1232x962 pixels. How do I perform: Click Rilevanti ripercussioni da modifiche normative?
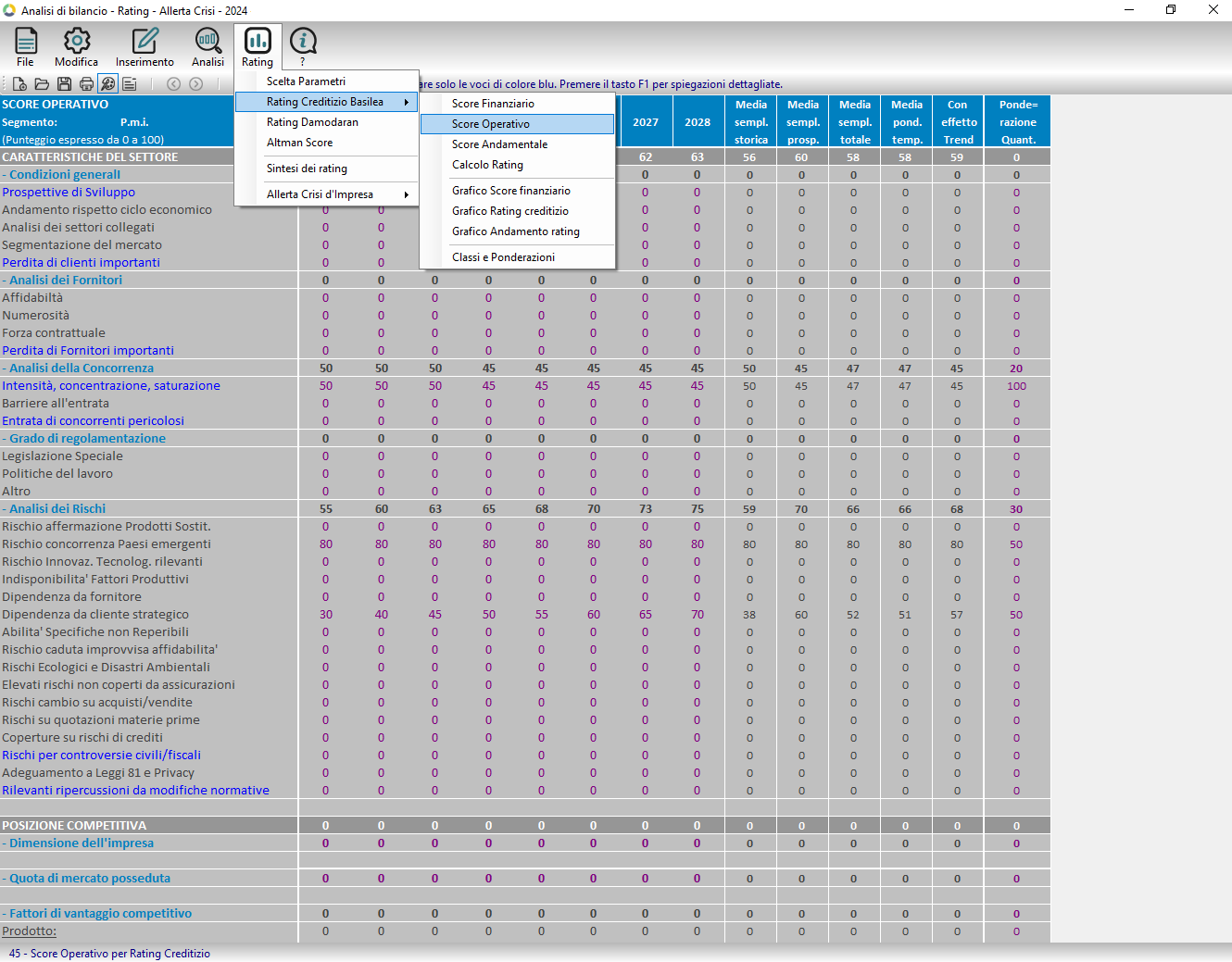pos(135,791)
